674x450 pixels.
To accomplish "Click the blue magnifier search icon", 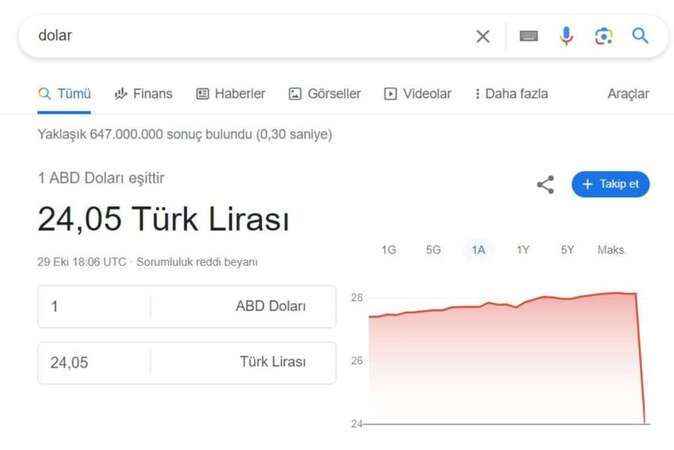I will tap(640, 36).
